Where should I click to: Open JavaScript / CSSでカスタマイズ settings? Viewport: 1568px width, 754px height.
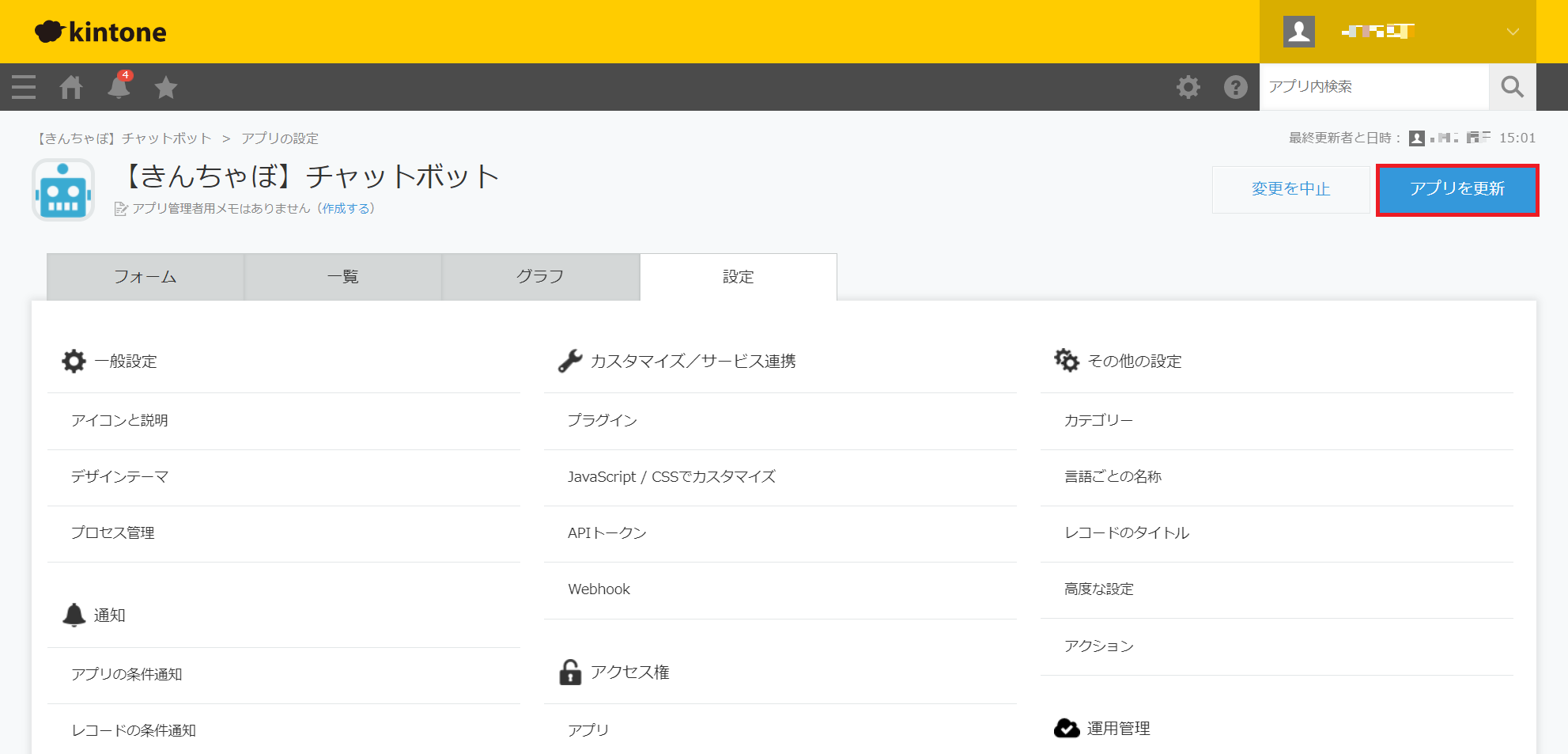click(x=671, y=477)
